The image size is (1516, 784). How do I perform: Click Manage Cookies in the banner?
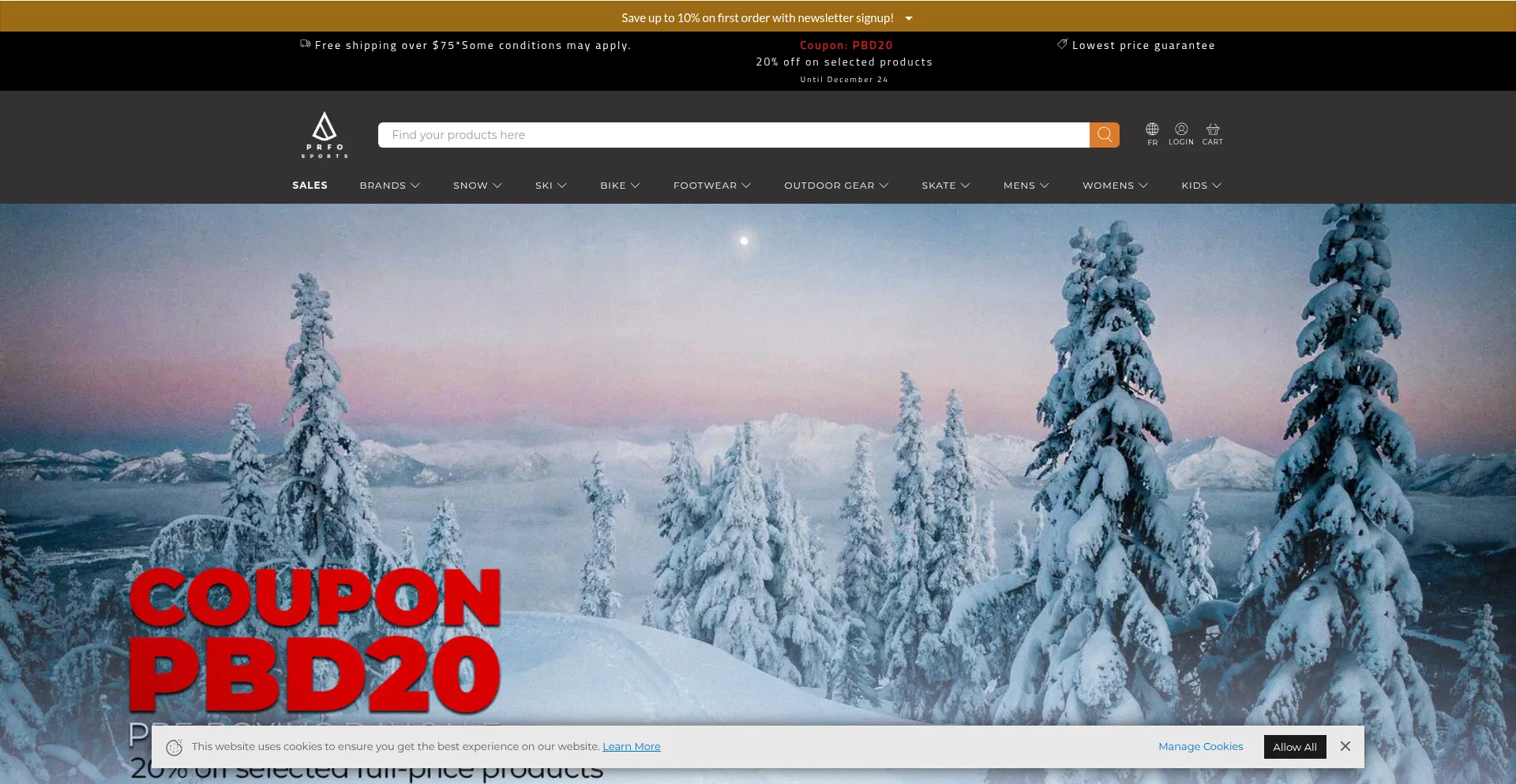pyautogui.click(x=1199, y=746)
